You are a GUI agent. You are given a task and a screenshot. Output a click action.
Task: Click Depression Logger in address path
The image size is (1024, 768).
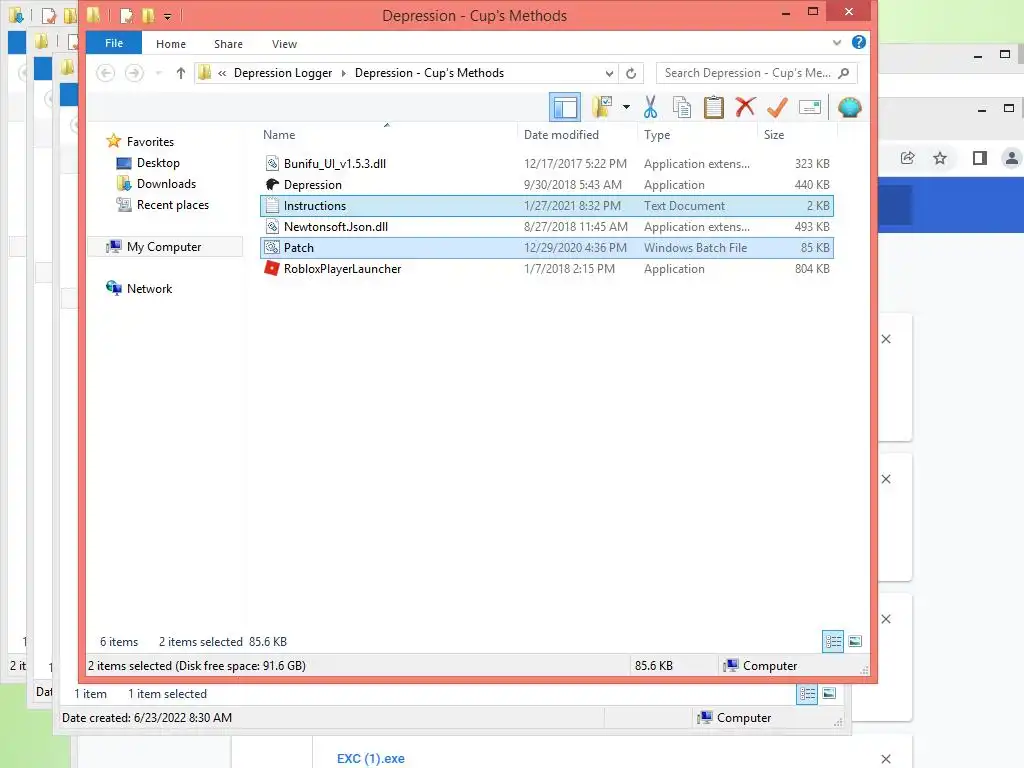(283, 73)
